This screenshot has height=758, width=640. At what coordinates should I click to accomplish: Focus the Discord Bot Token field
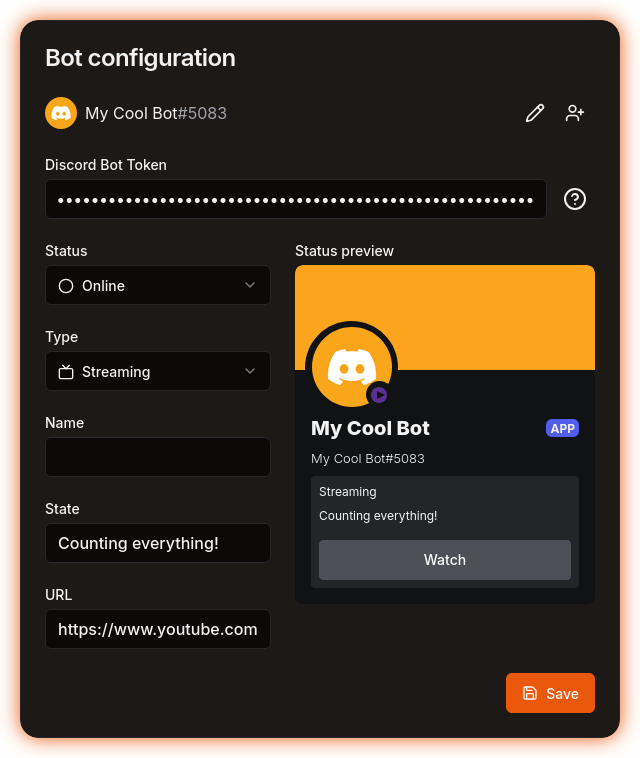tap(296, 199)
